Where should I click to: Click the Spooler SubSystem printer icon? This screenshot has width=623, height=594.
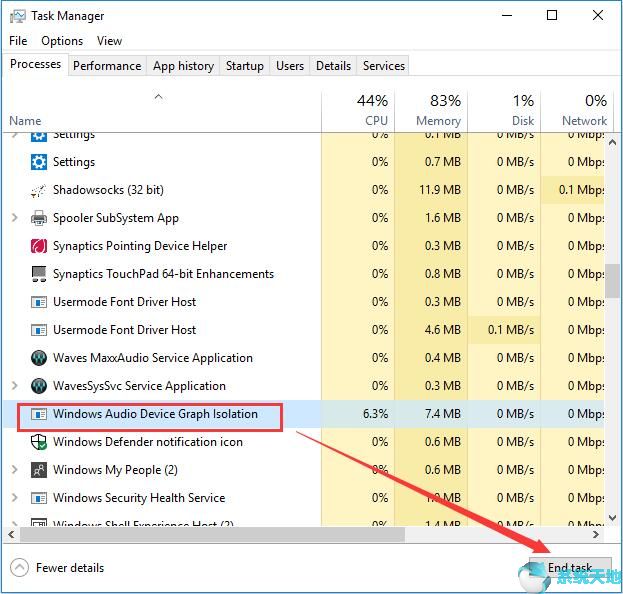[39, 218]
